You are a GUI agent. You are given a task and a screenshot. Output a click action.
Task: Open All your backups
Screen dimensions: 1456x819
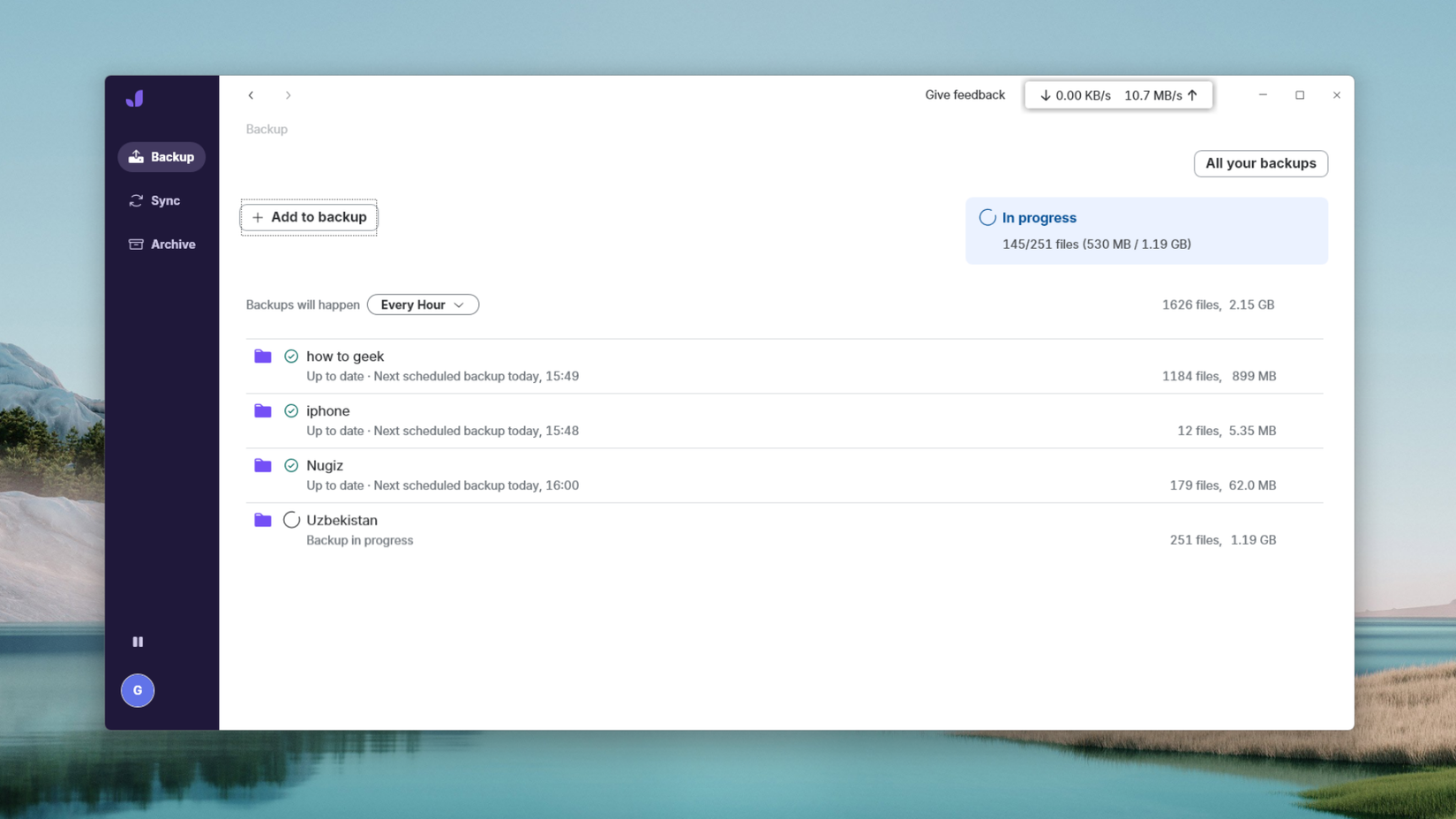[x=1260, y=163]
